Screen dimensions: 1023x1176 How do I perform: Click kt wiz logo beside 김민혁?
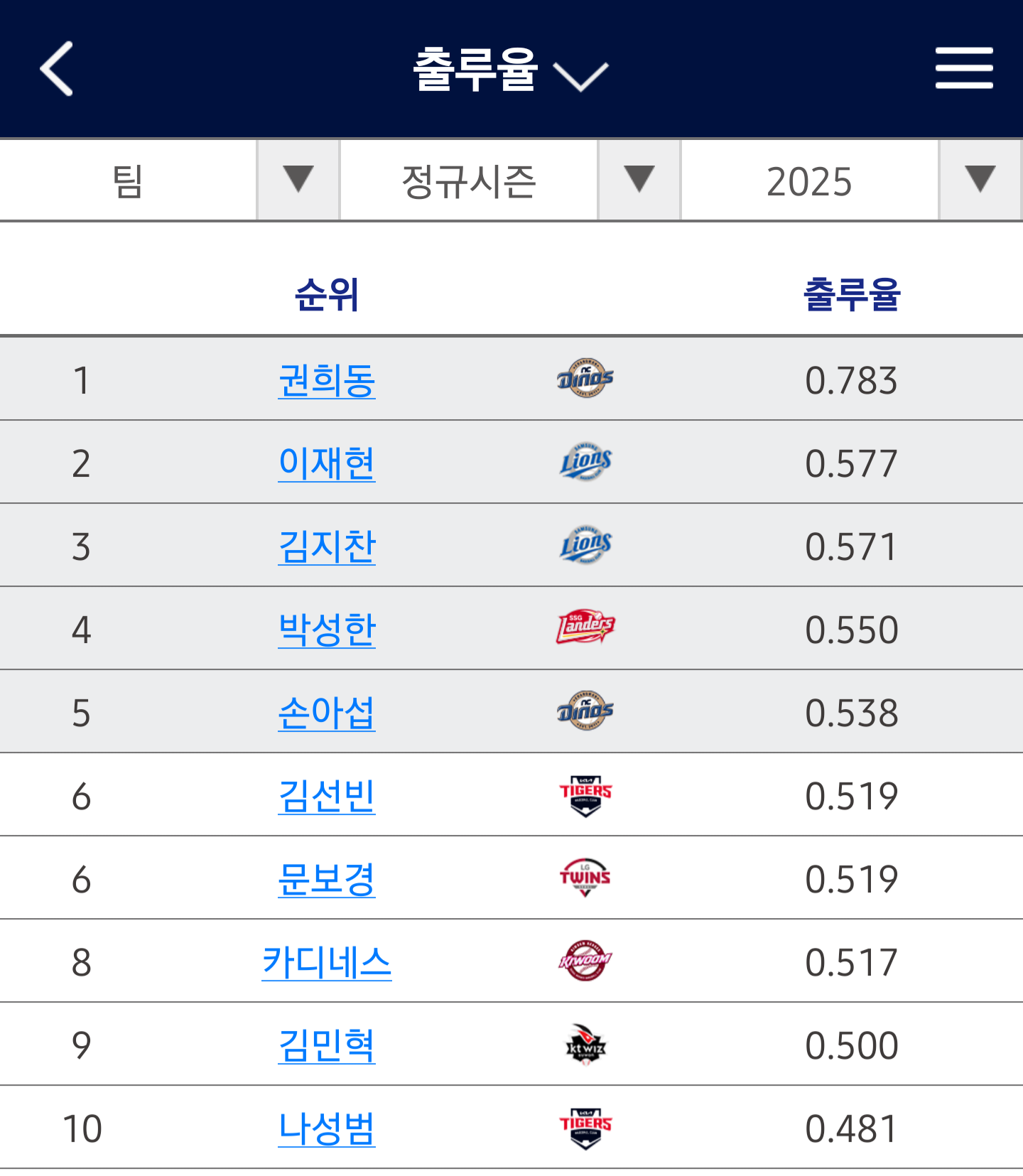(x=585, y=1044)
